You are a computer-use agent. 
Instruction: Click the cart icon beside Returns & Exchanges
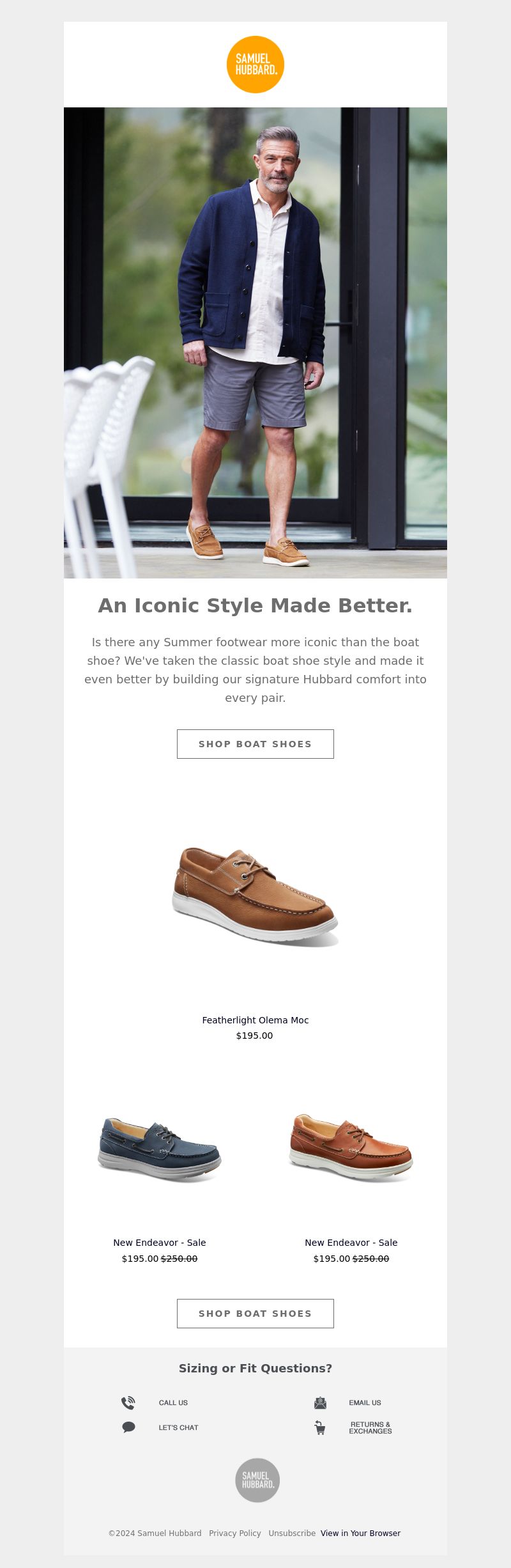pyautogui.click(x=320, y=1427)
